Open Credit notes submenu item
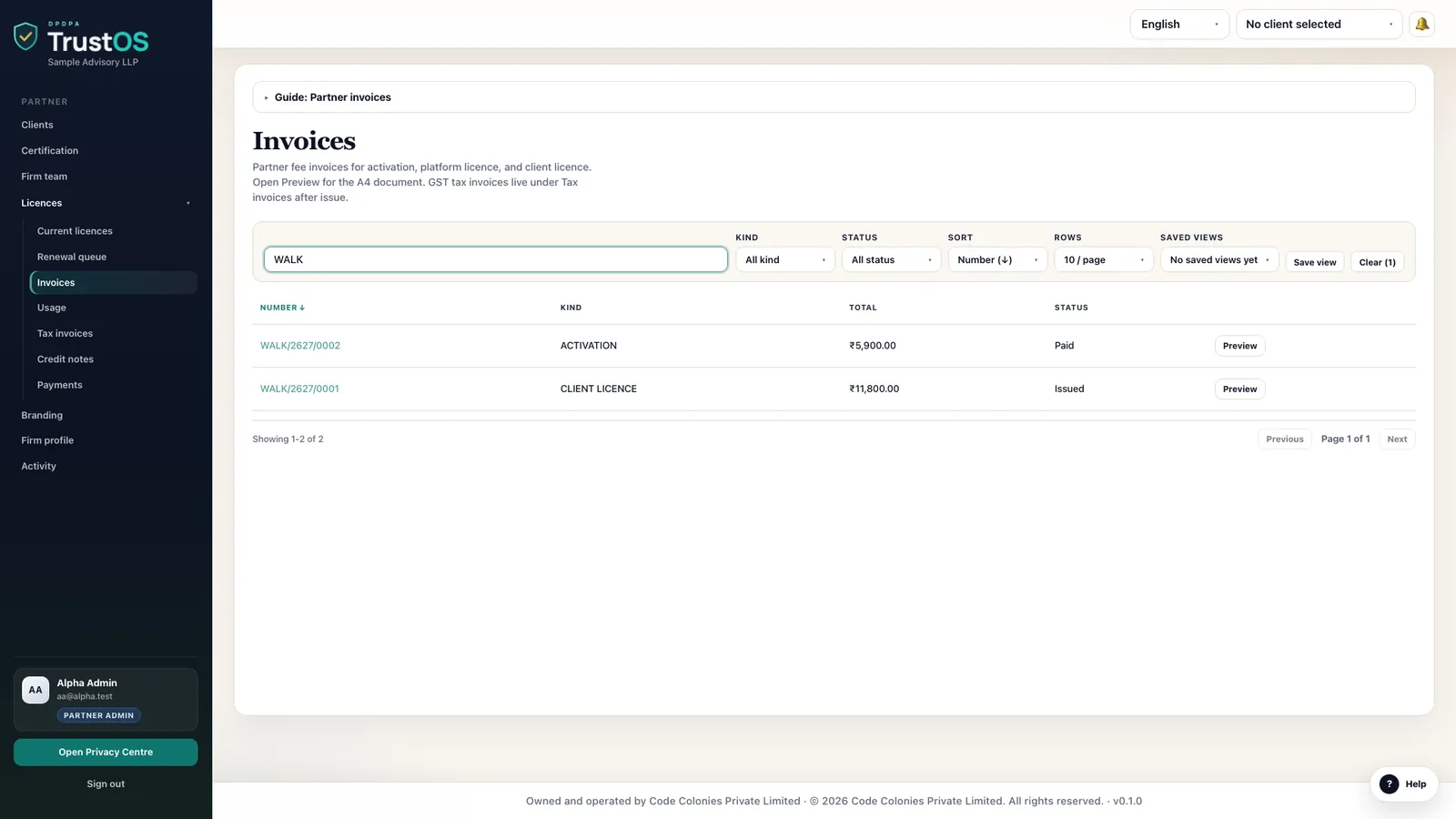Image resolution: width=1456 pixels, height=819 pixels. pos(66,359)
